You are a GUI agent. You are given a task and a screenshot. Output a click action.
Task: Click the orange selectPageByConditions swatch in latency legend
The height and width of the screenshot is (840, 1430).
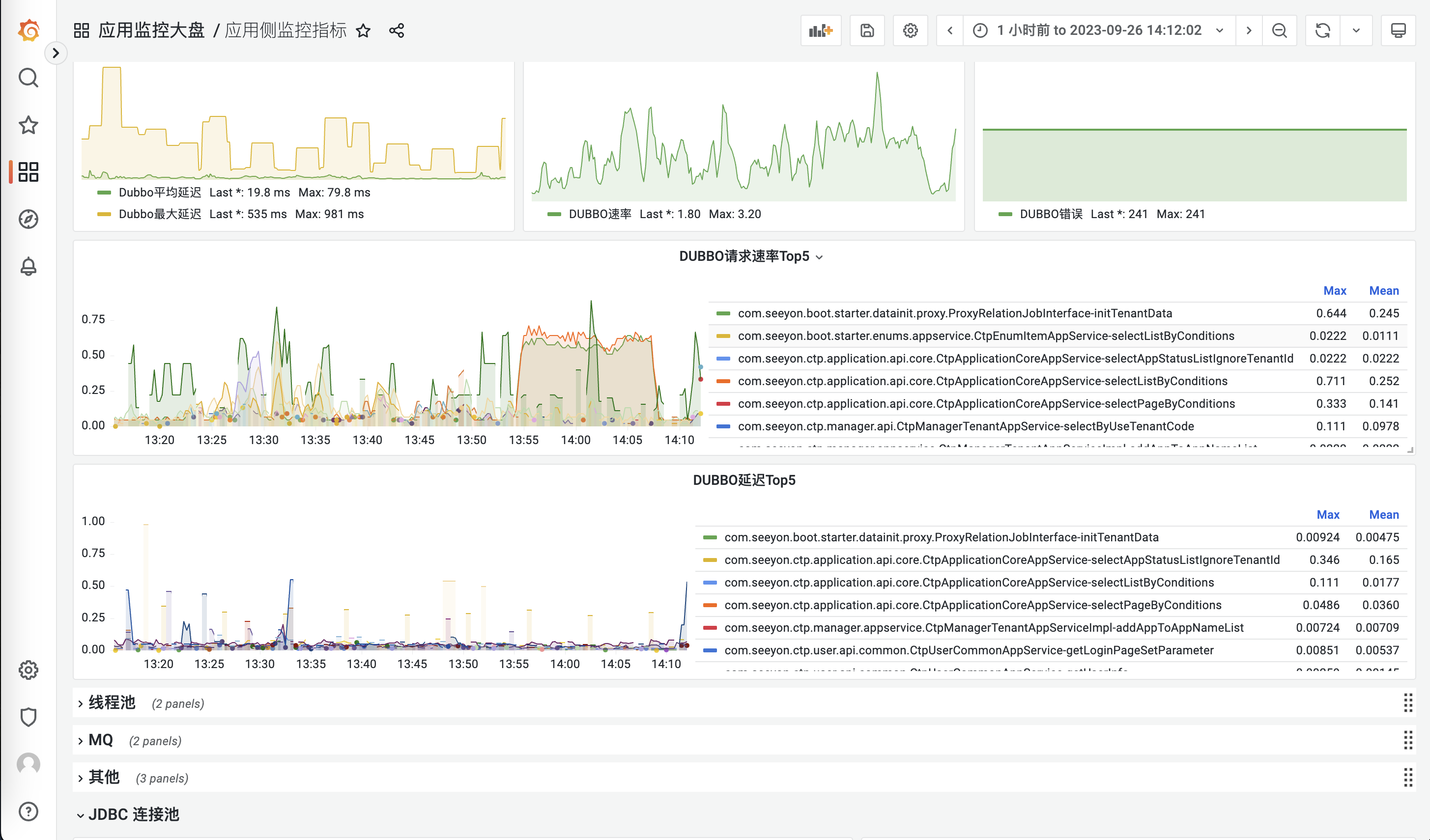[710, 605]
